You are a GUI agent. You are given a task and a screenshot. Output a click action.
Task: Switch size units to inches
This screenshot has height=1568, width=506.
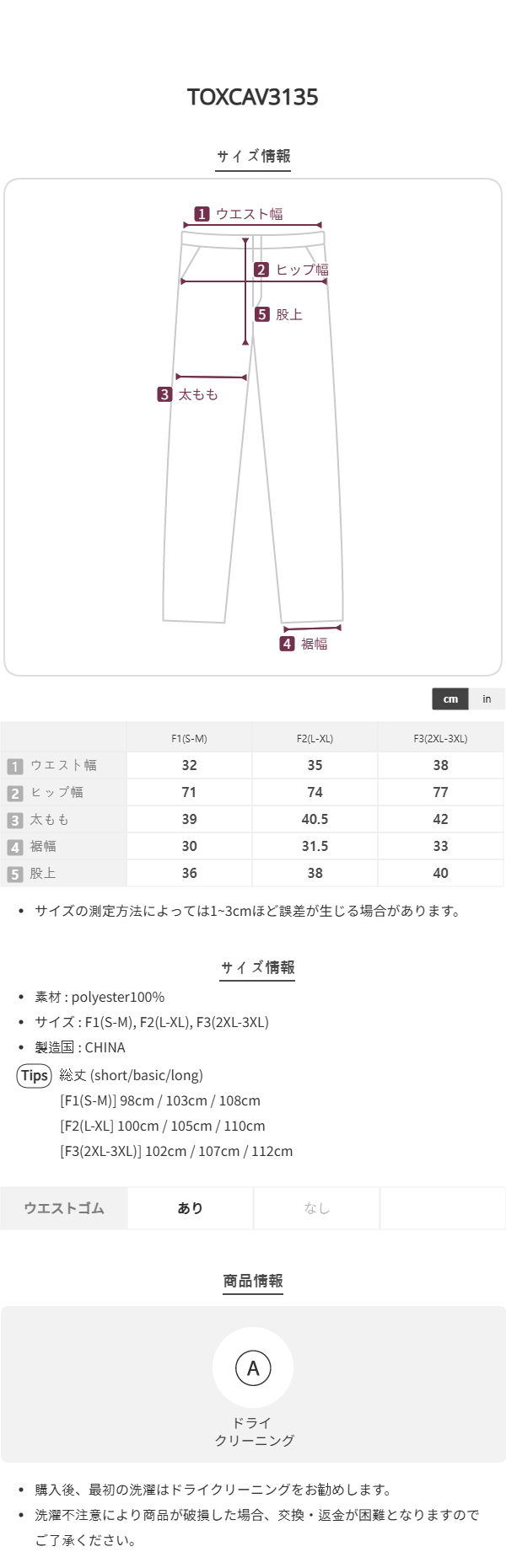pos(487,698)
